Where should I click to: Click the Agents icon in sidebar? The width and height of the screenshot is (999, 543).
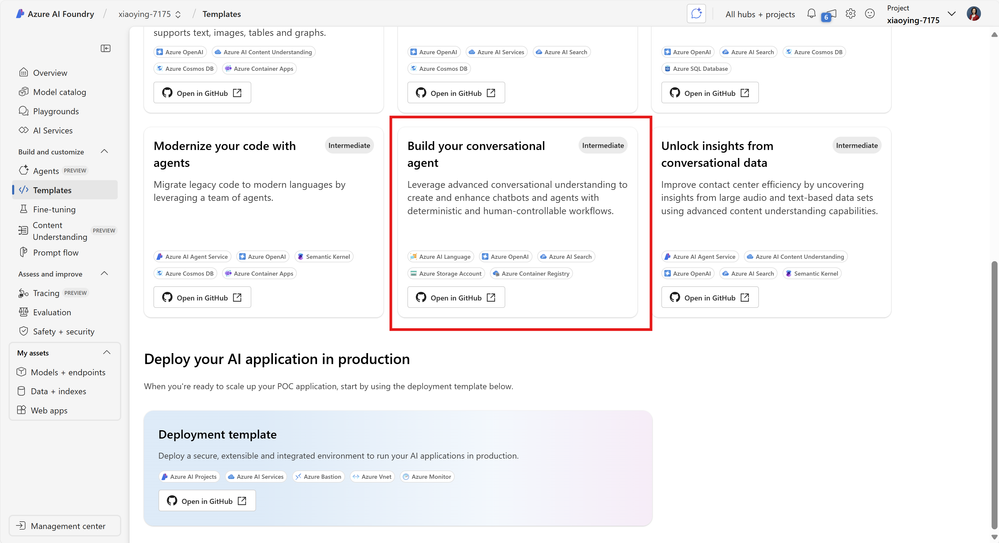pyautogui.click(x=24, y=170)
